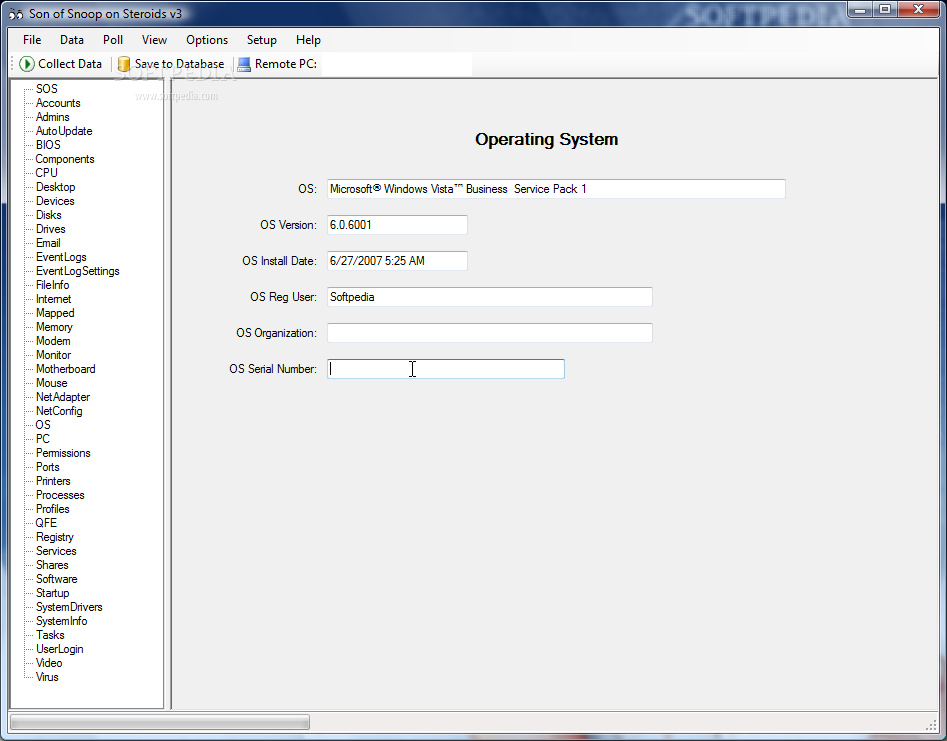Click the OS Serial Number field
The width and height of the screenshot is (947, 741).
tap(446, 369)
